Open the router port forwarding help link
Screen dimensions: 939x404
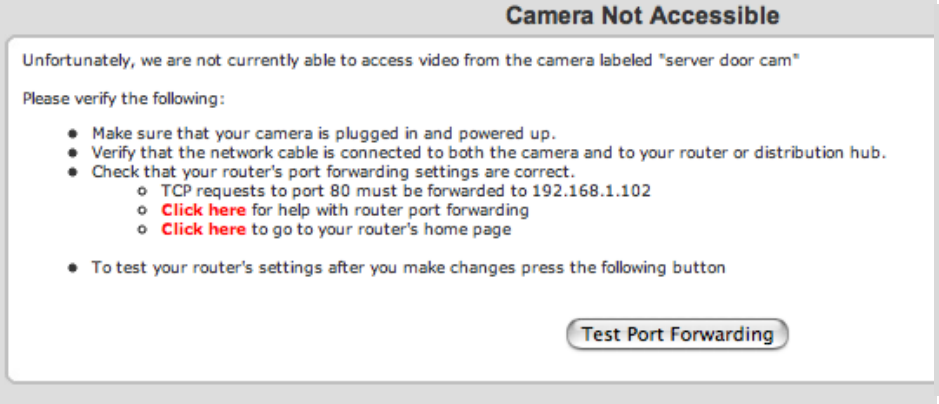click(203, 211)
